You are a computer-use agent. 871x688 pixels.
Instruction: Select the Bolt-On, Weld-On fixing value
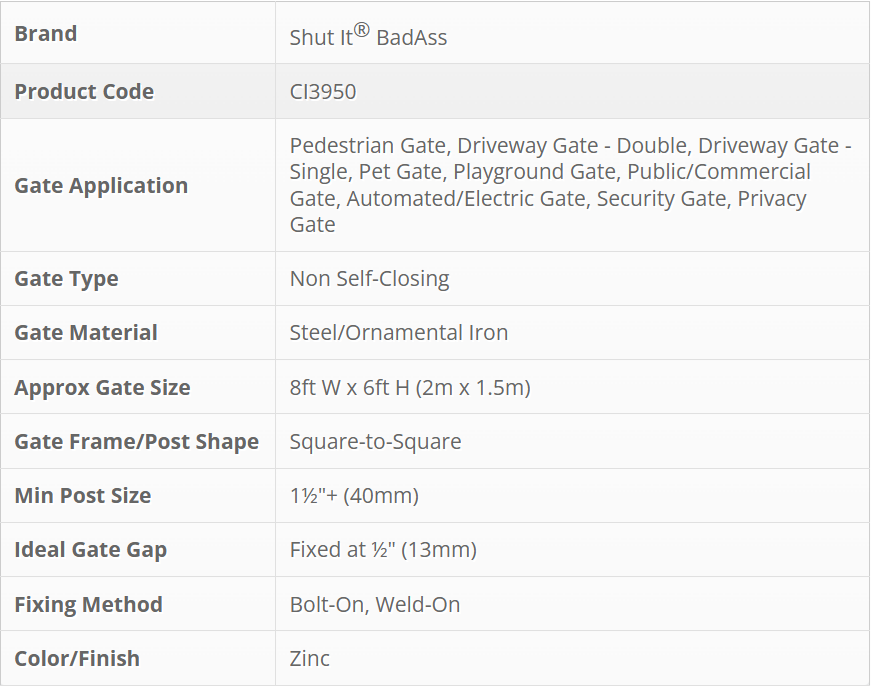[x=375, y=605]
